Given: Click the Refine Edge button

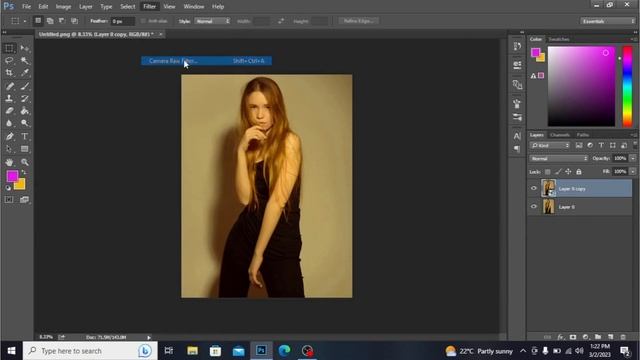Looking at the screenshot, I should 358,21.
